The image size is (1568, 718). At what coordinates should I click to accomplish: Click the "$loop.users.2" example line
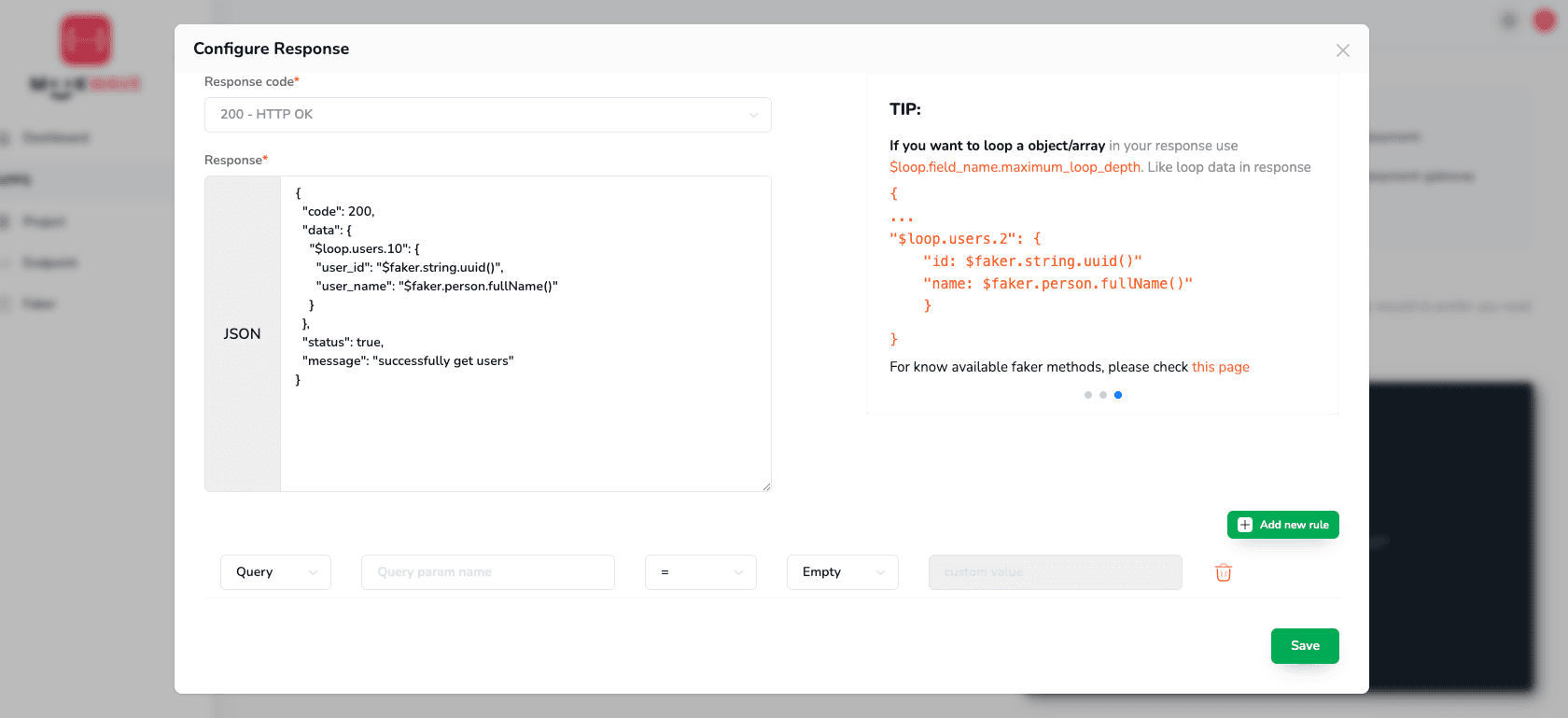pos(965,239)
